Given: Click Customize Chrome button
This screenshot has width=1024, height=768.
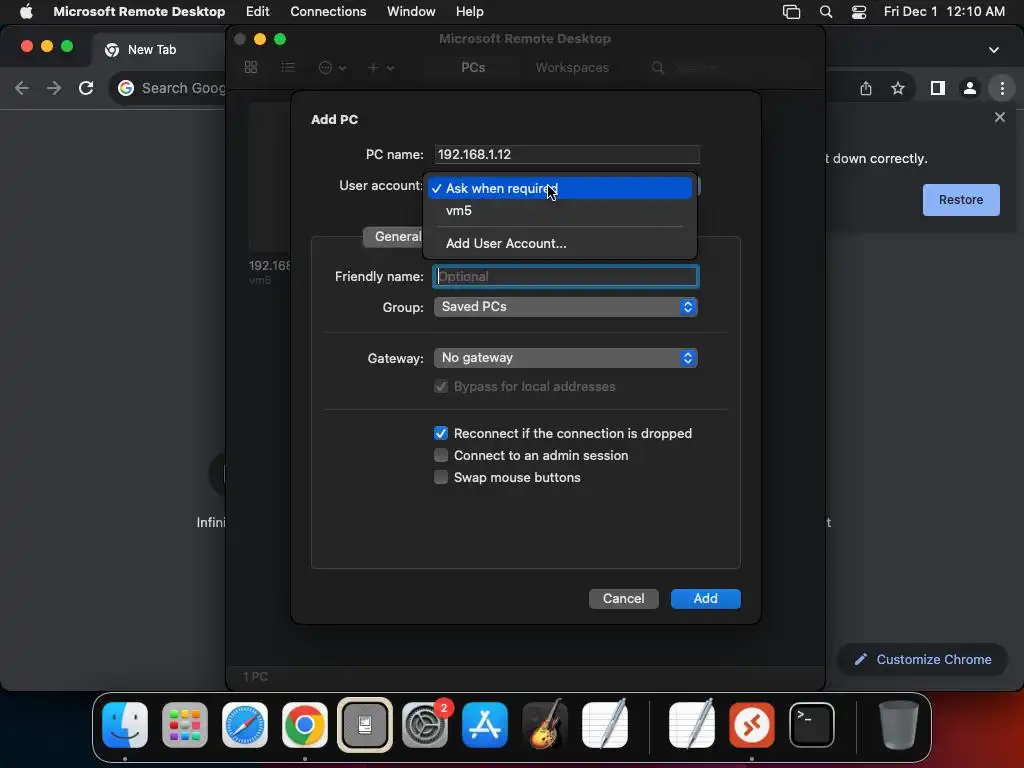Looking at the screenshot, I should click(923, 660).
